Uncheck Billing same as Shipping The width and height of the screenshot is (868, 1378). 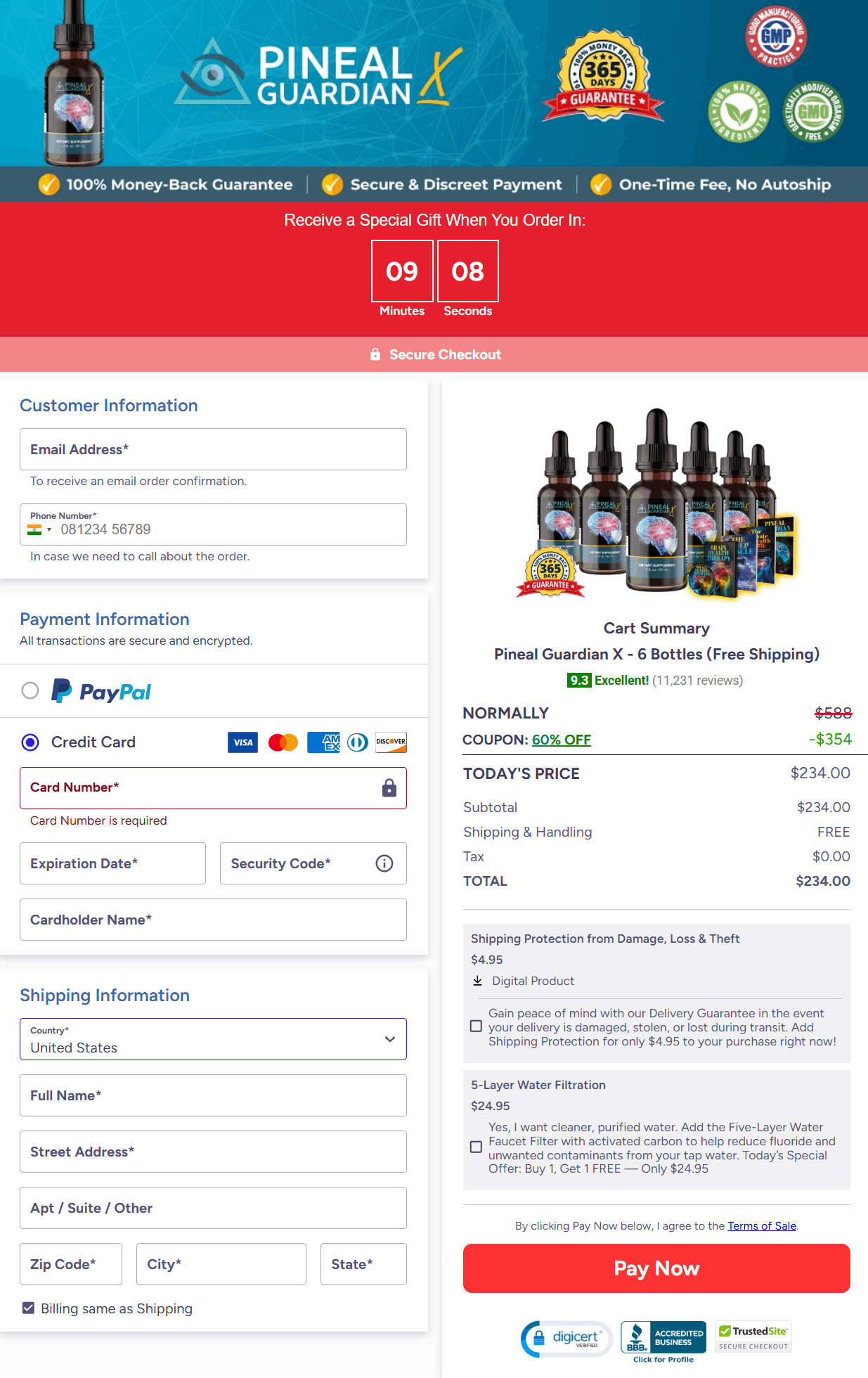coord(28,1308)
